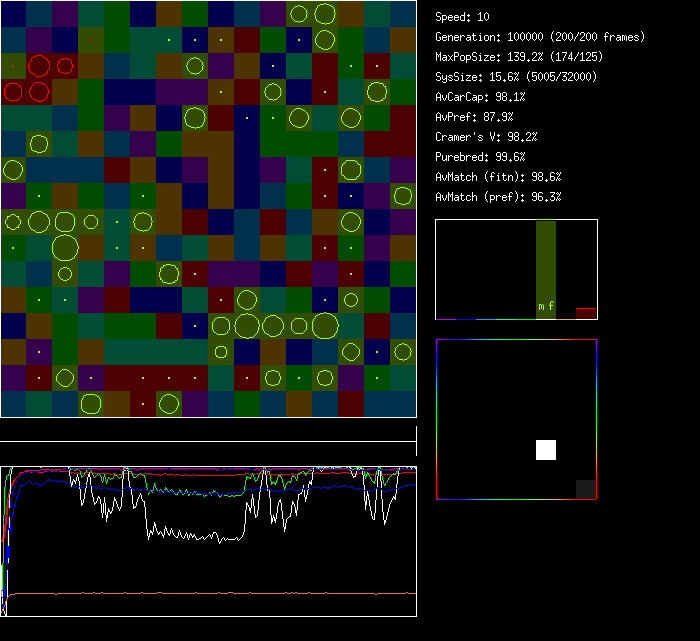
Task: Click the SysSize statistic line
Action: [x=513, y=77]
